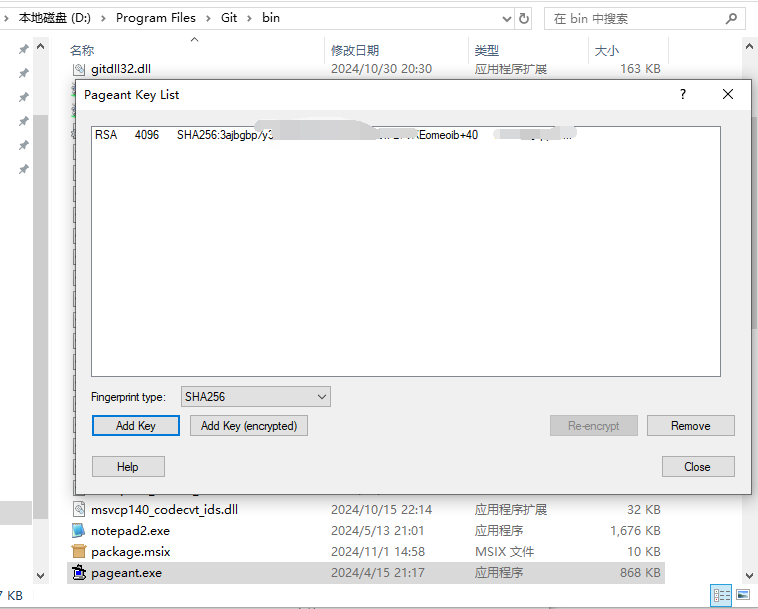Viewport: 758px width, 609px height.
Task: Click Git in address breadcrumb
Action: click(229, 18)
